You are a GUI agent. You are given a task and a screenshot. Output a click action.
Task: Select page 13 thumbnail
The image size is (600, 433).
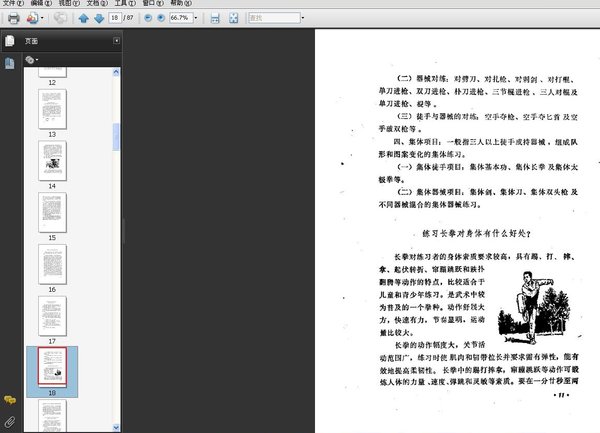point(52,109)
